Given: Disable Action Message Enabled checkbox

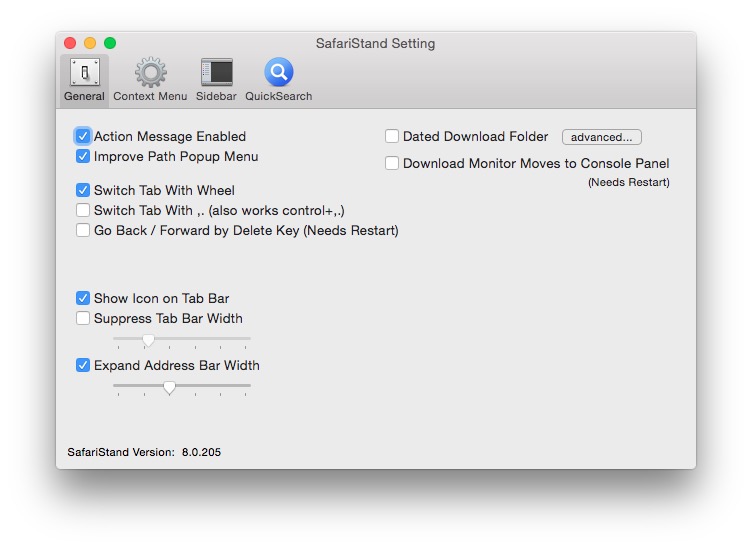Looking at the screenshot, I should (x=83, y=136).
